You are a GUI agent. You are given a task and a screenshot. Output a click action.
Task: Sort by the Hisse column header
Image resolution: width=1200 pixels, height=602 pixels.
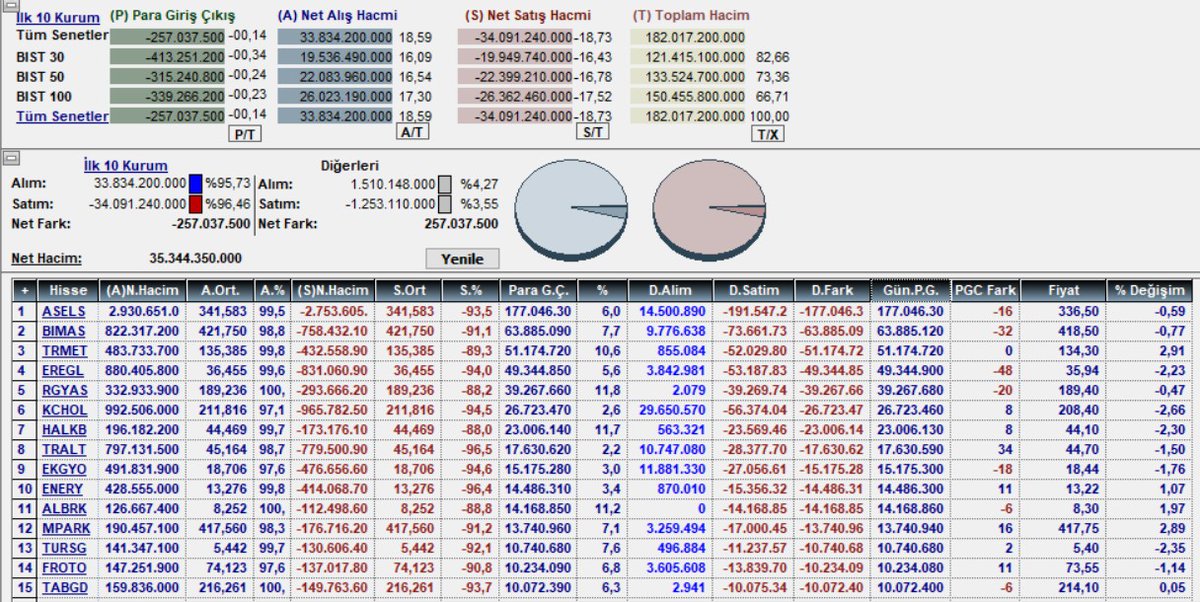click(68, 290)
